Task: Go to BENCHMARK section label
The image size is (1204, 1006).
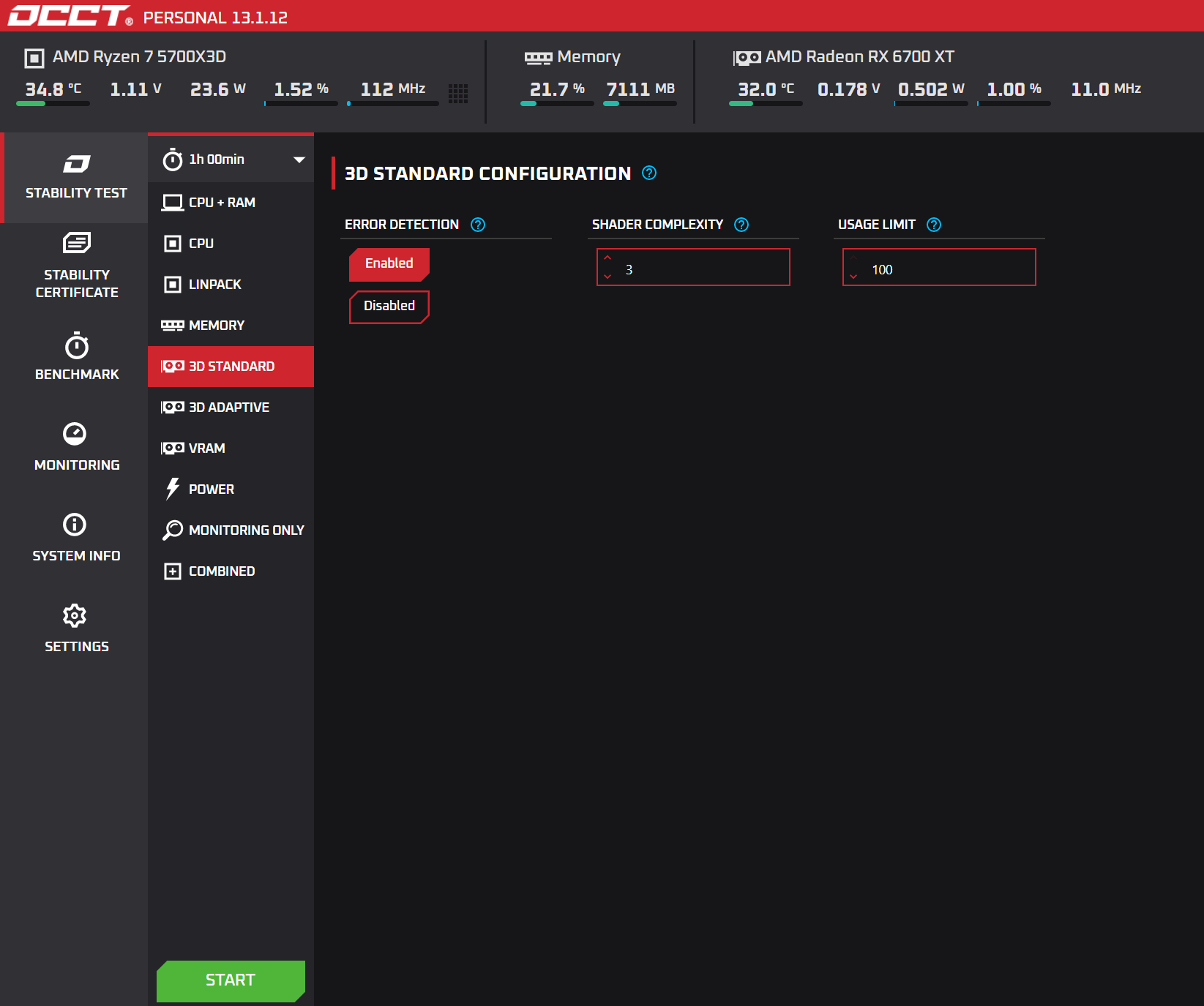Action: click(x=77, y=375)
